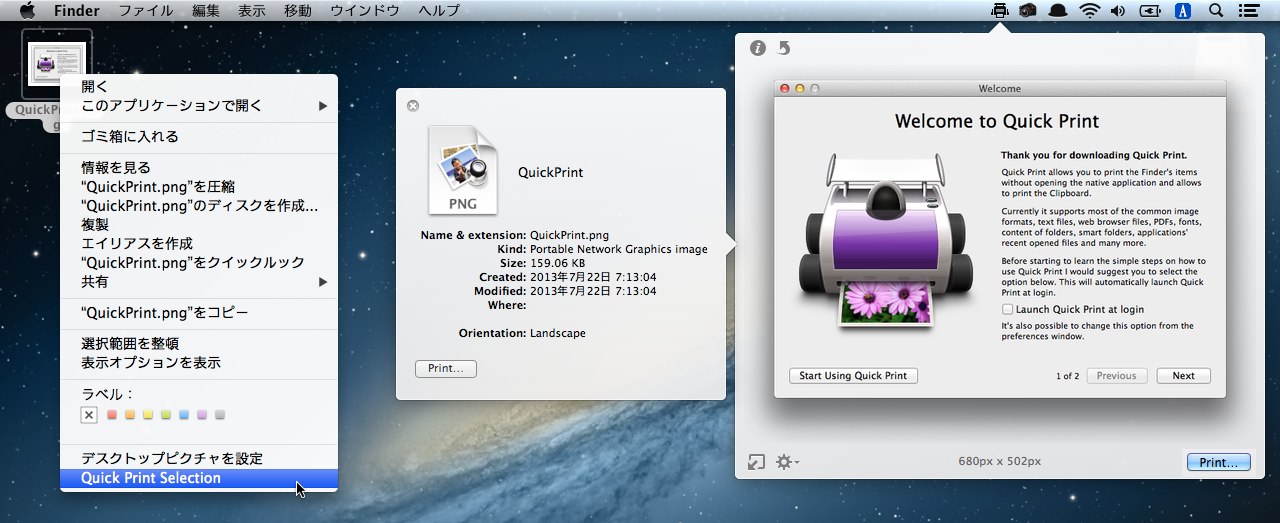
Task: Apply the yellow label color
Action: tap(148, 415)
